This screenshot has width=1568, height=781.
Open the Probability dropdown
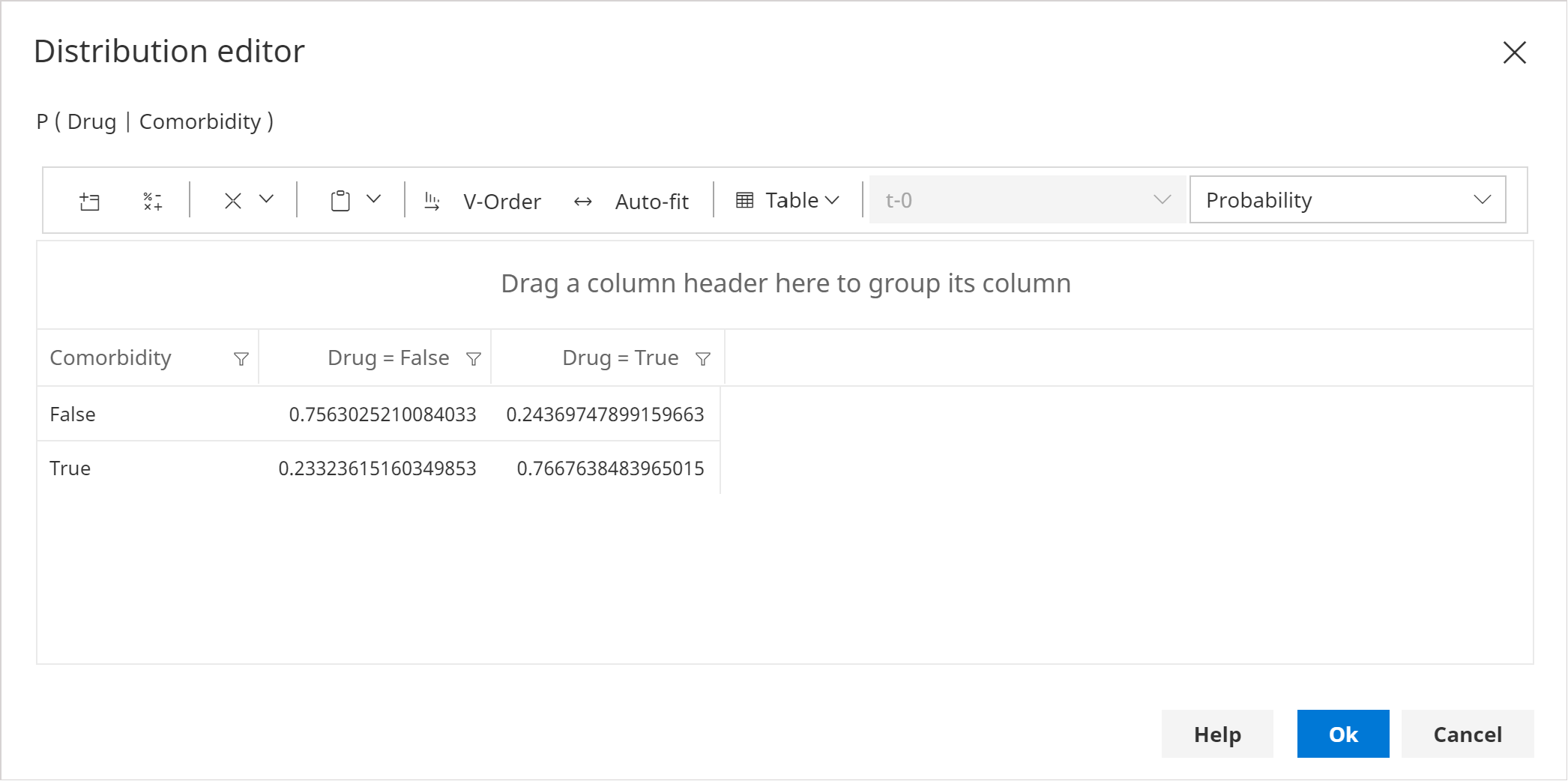1347,200
